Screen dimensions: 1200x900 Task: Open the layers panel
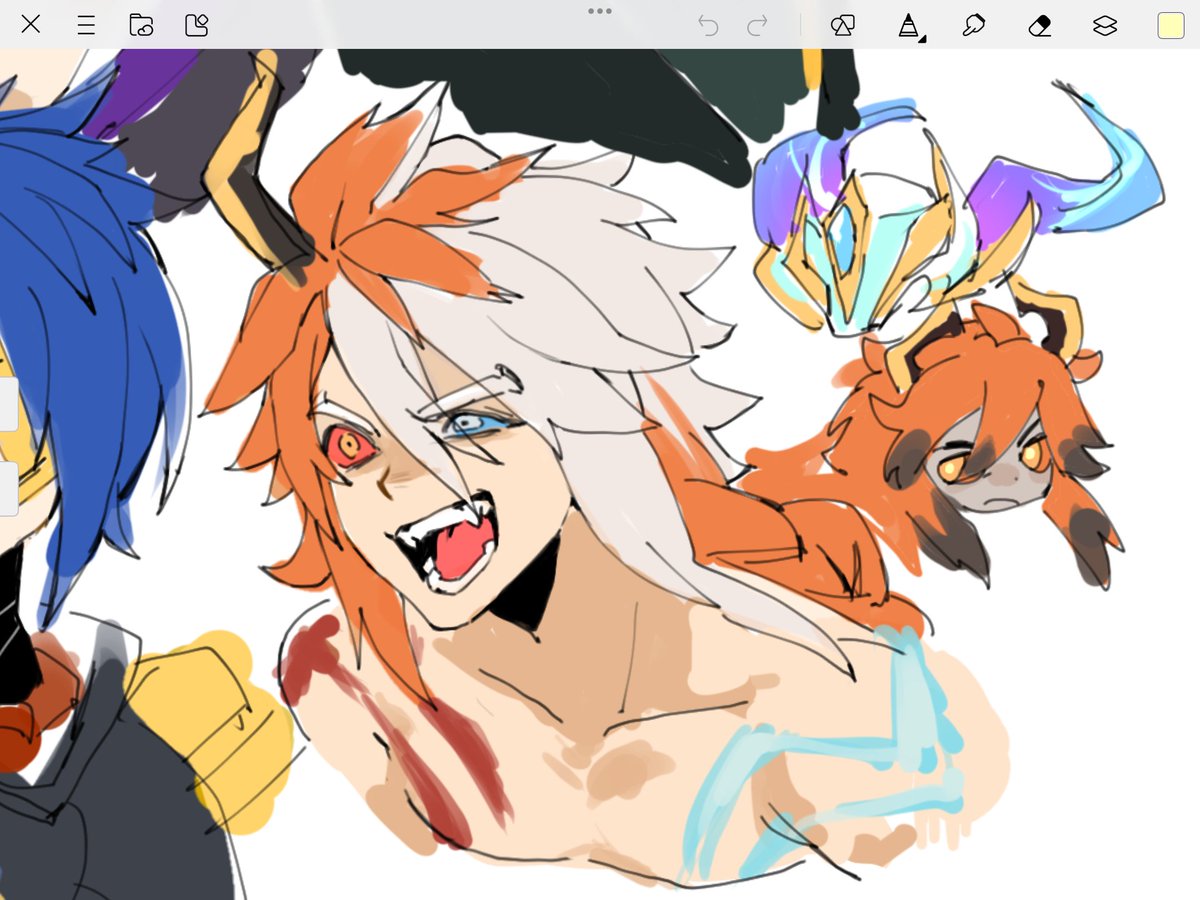pos(1105,26)
